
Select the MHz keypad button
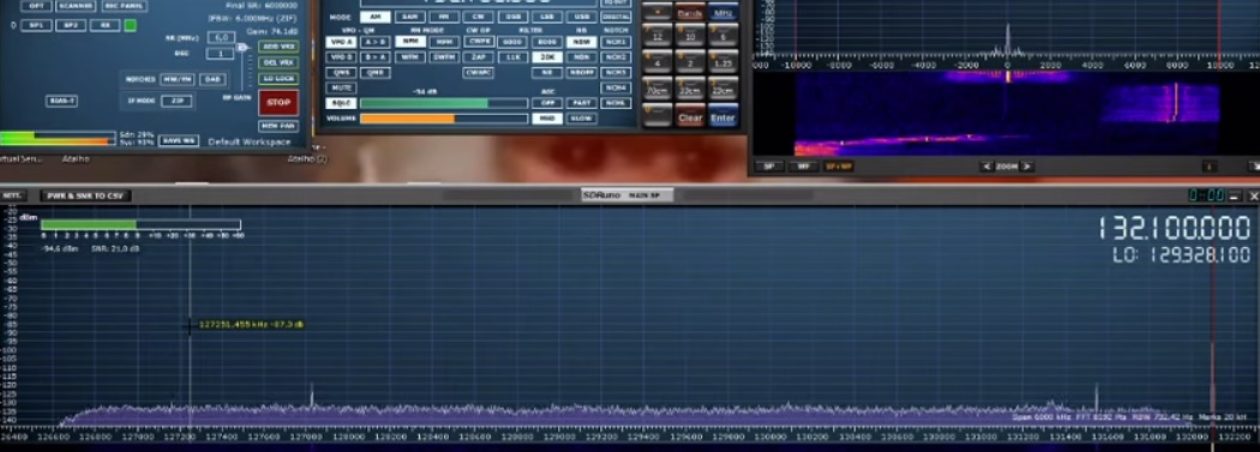pos(723,13)
